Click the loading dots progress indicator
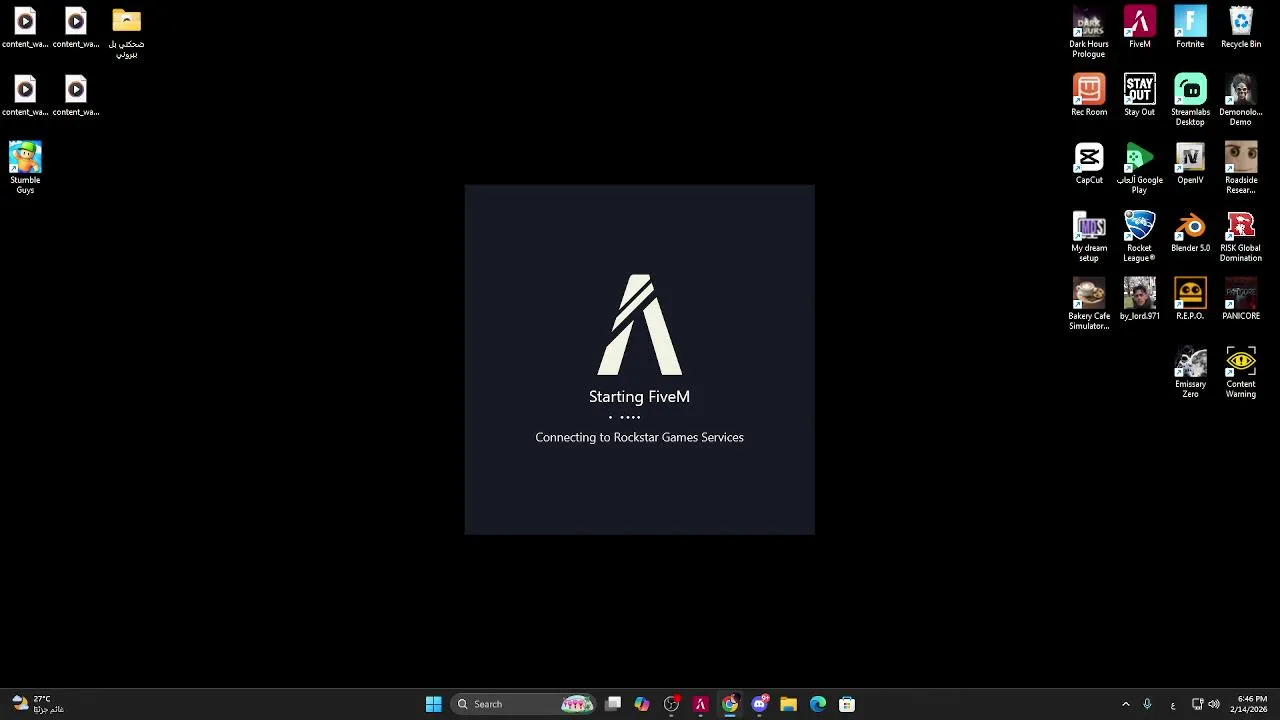 coord(625,417)
